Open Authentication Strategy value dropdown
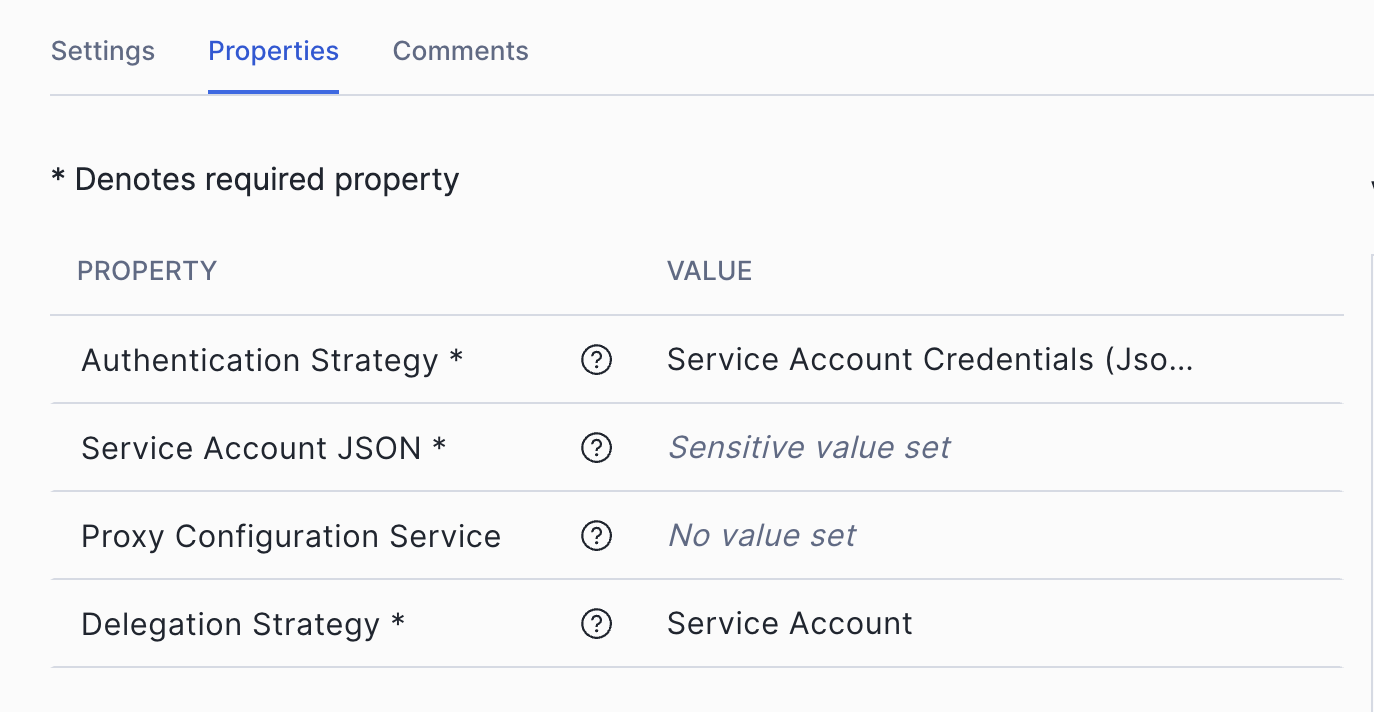The image size is (1374, 712). pos(929,360)
